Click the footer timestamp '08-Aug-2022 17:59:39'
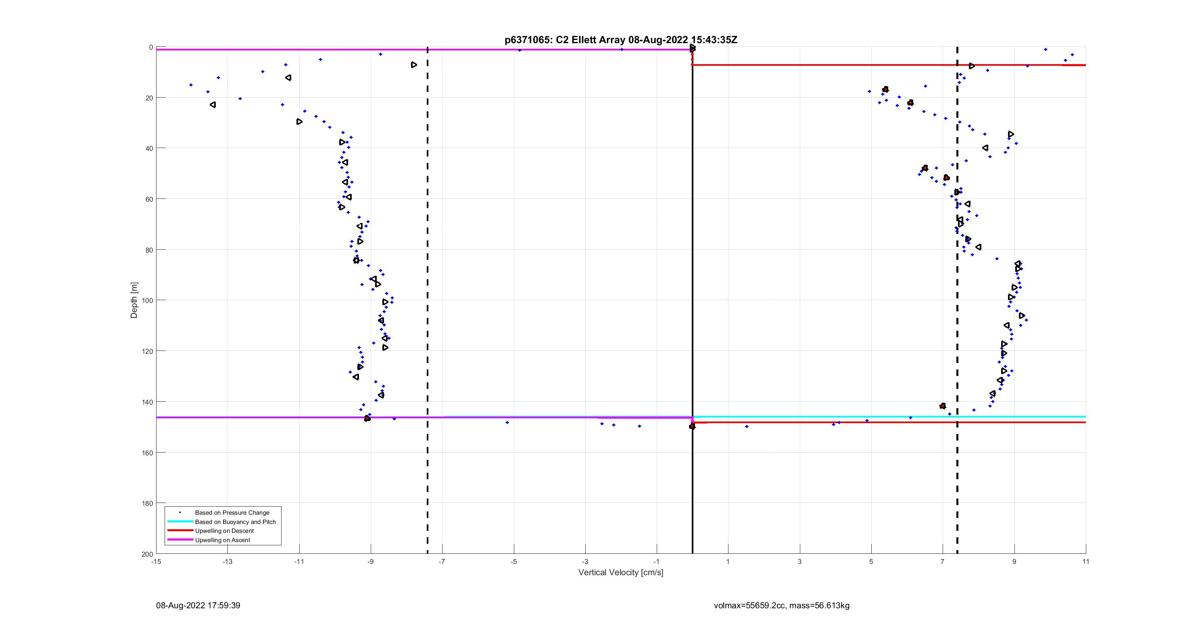The image size is (1200, 622). [x=197, y=605]
